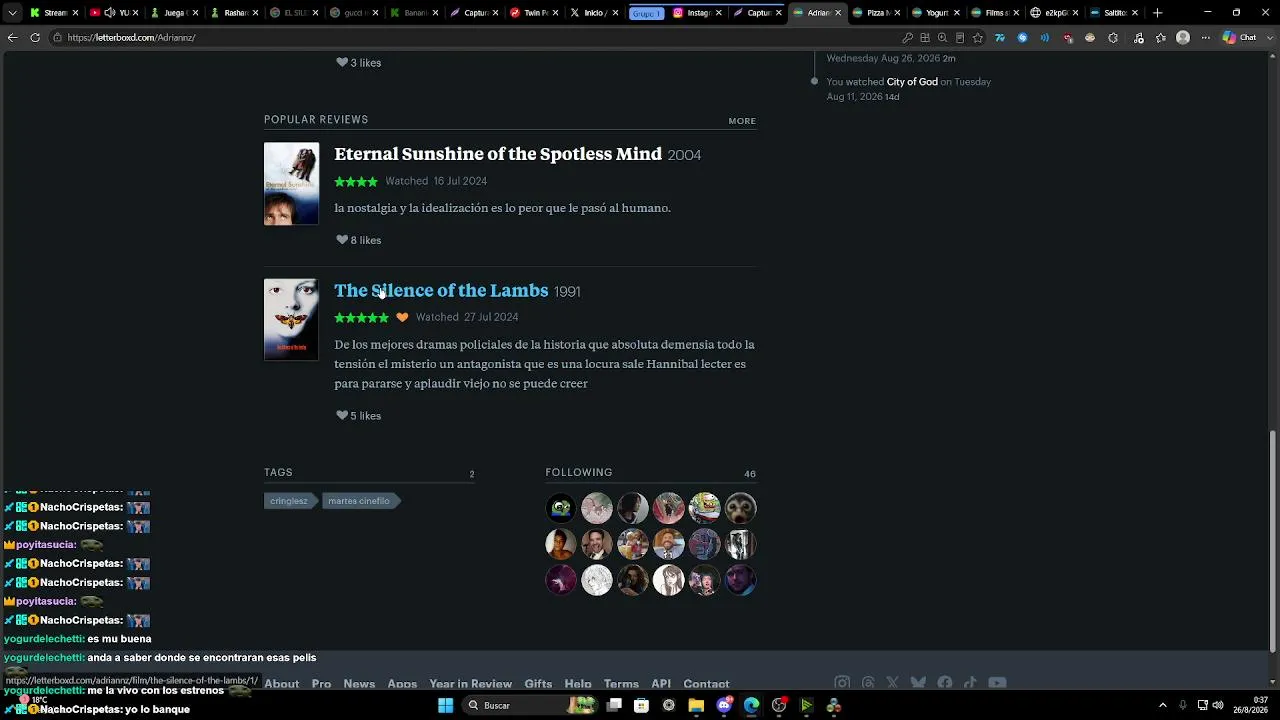1280x720 pixels.
Task: Open More popular reviews link
Action: tap(742, 121)
